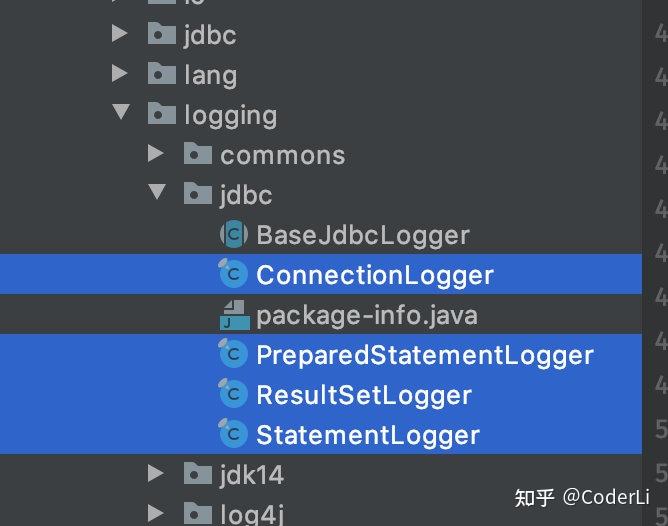Select ConnectionLogger in the project tree

375,275
